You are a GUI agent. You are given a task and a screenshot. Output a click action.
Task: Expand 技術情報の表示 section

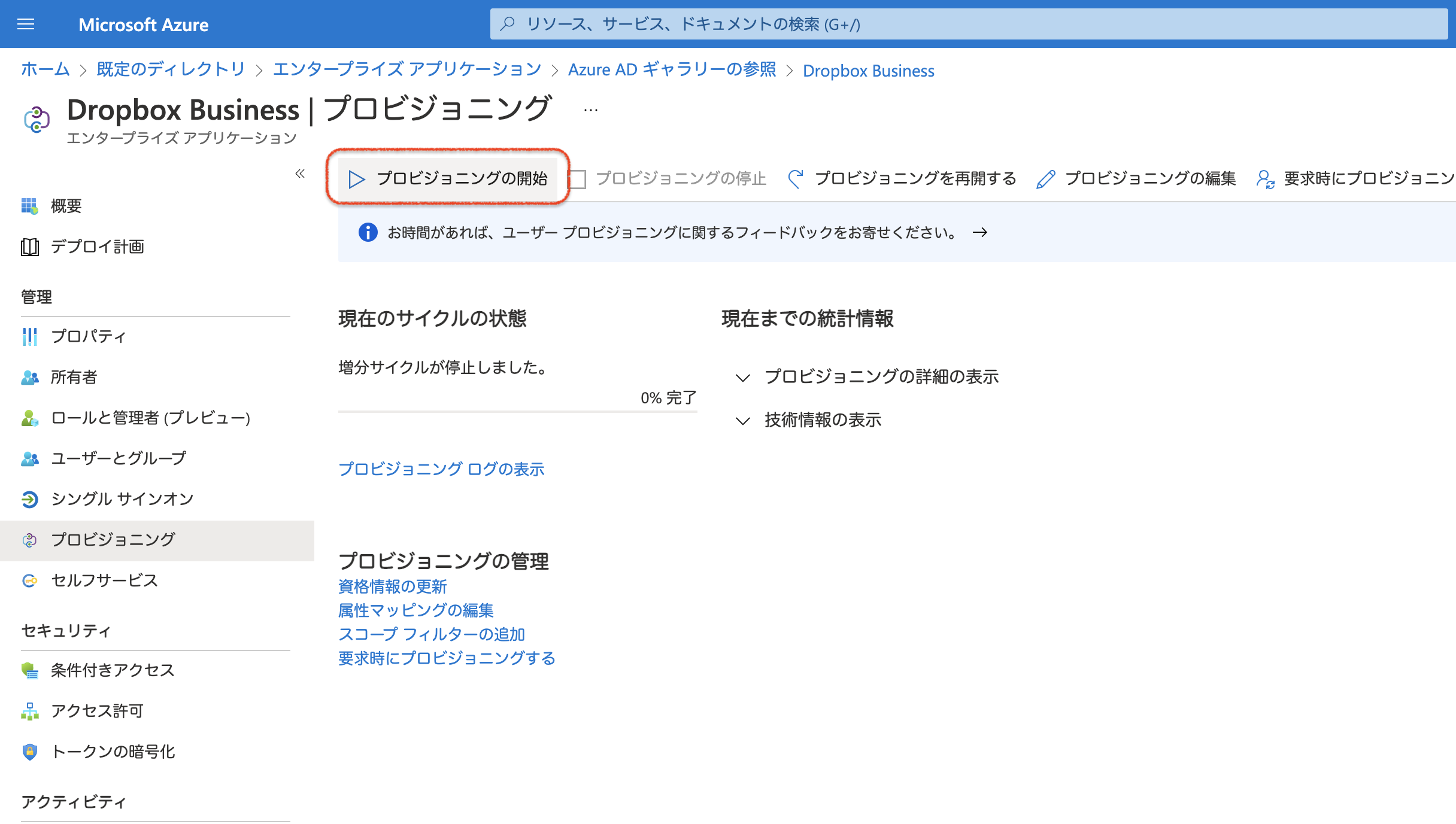click(809, 420)
